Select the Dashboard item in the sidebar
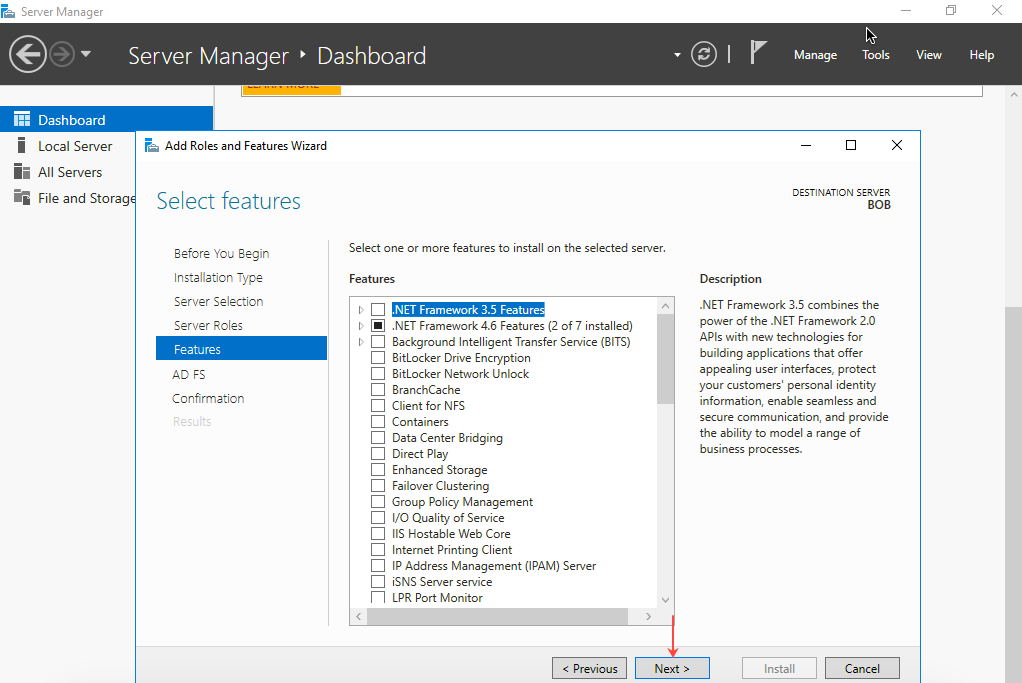The image size is (1022, 683). [x=106, y=119]
